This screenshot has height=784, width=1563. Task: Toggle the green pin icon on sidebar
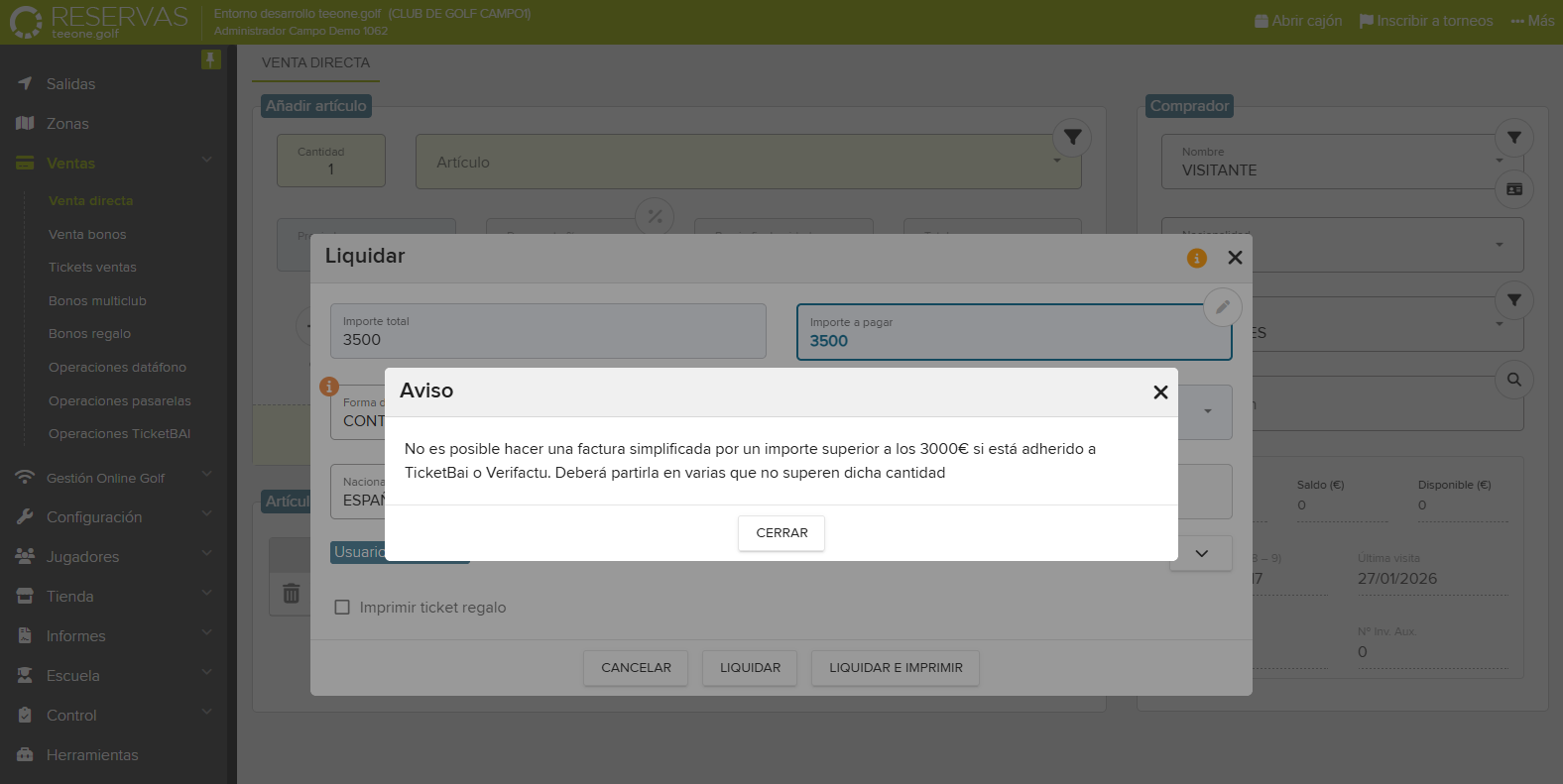pyautogui.click(x=210, y=59)
